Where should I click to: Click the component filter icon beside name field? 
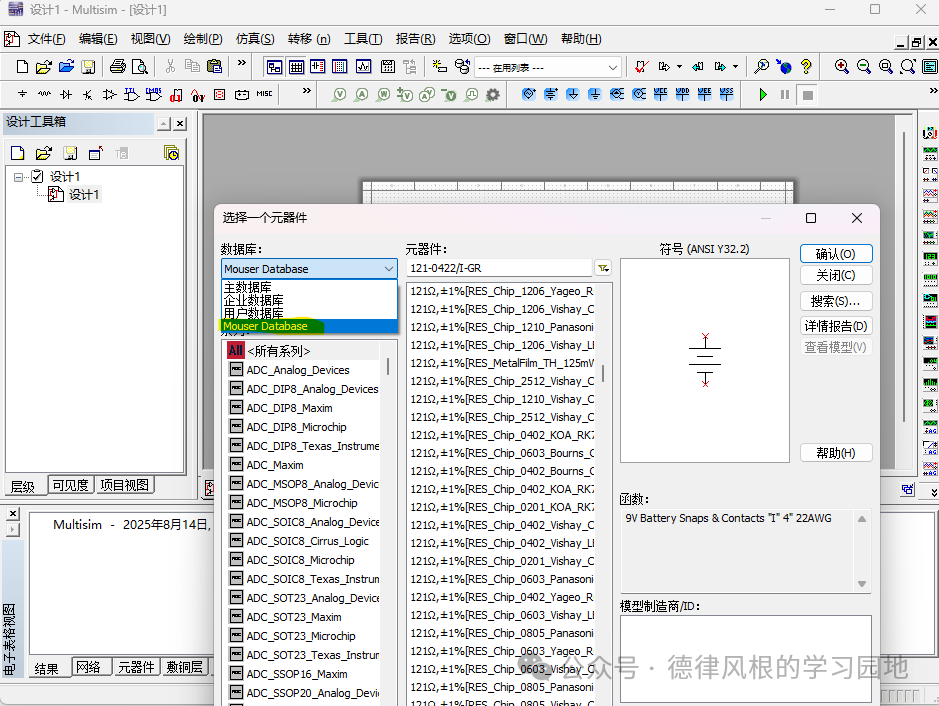(602, 268)
